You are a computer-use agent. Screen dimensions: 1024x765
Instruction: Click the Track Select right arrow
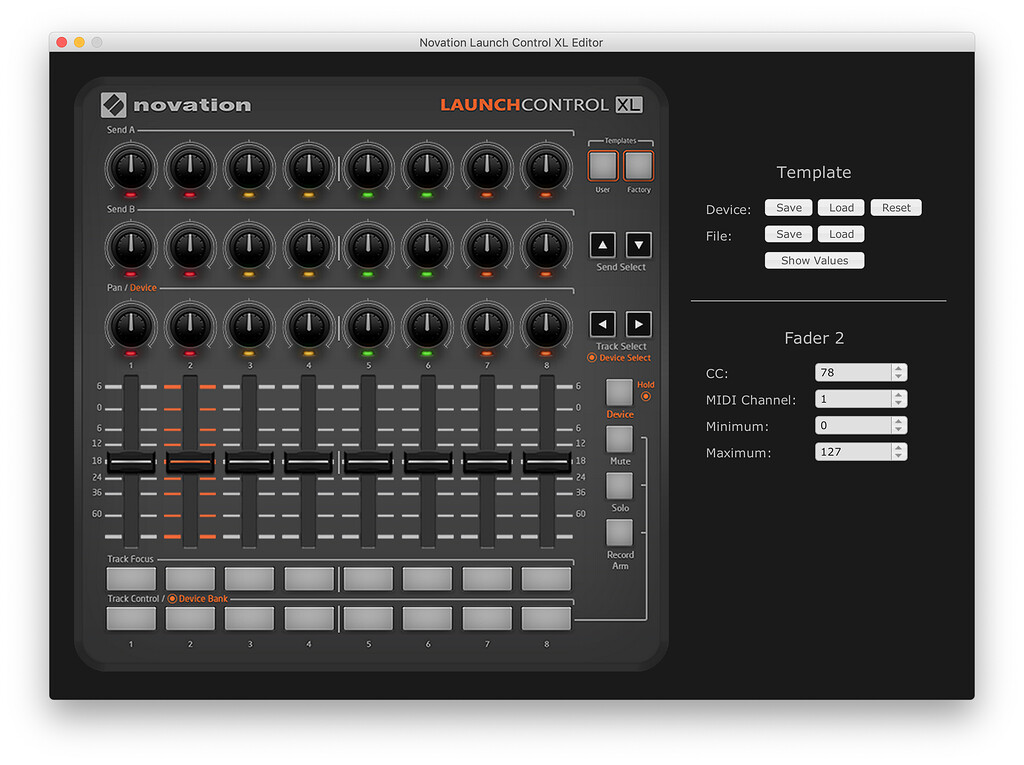(639, 324)
